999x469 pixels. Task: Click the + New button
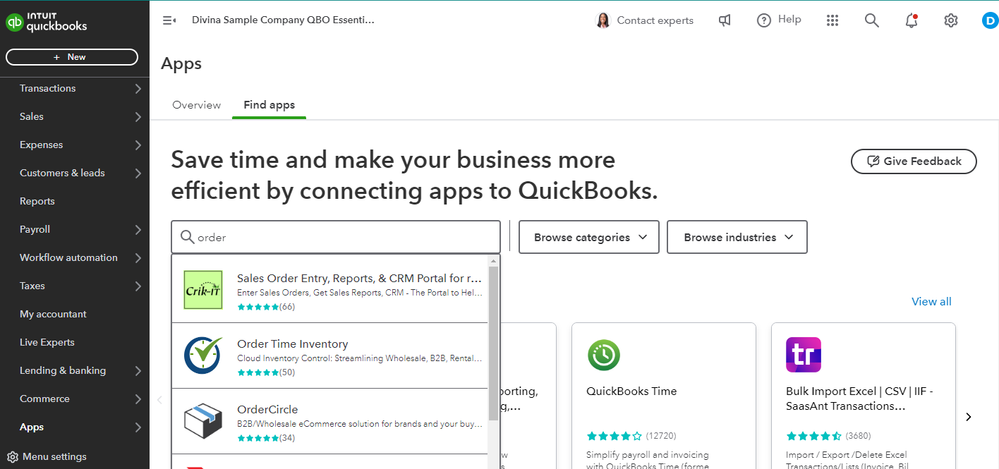(71, 57)
